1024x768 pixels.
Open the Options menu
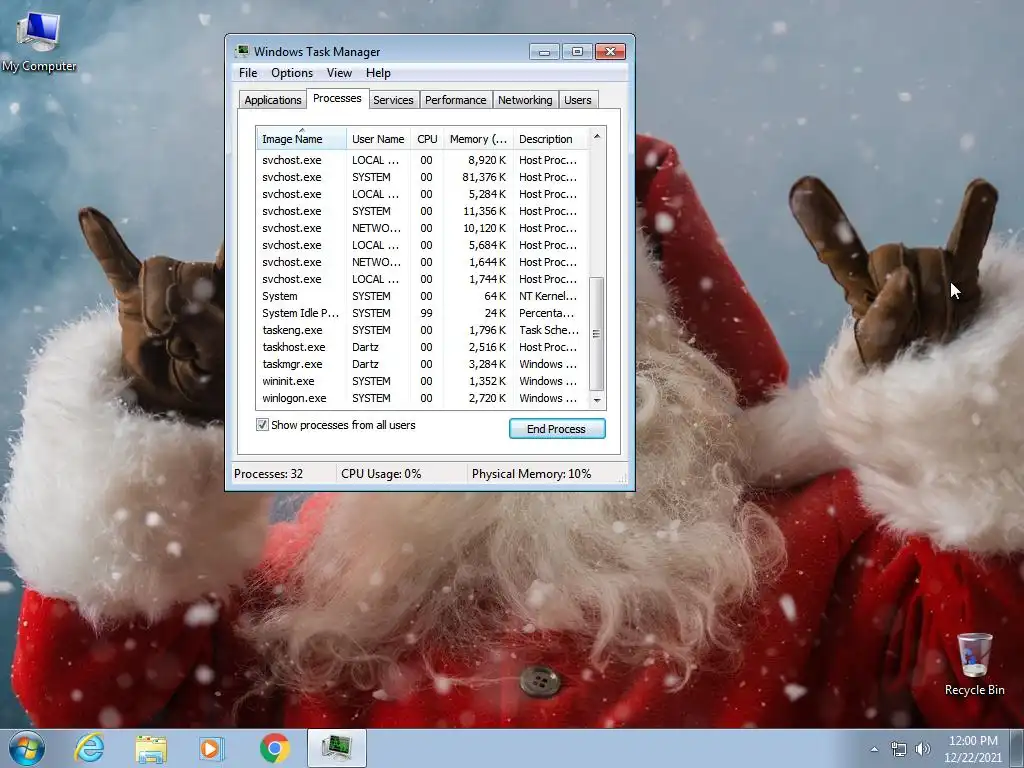[292, 73]
